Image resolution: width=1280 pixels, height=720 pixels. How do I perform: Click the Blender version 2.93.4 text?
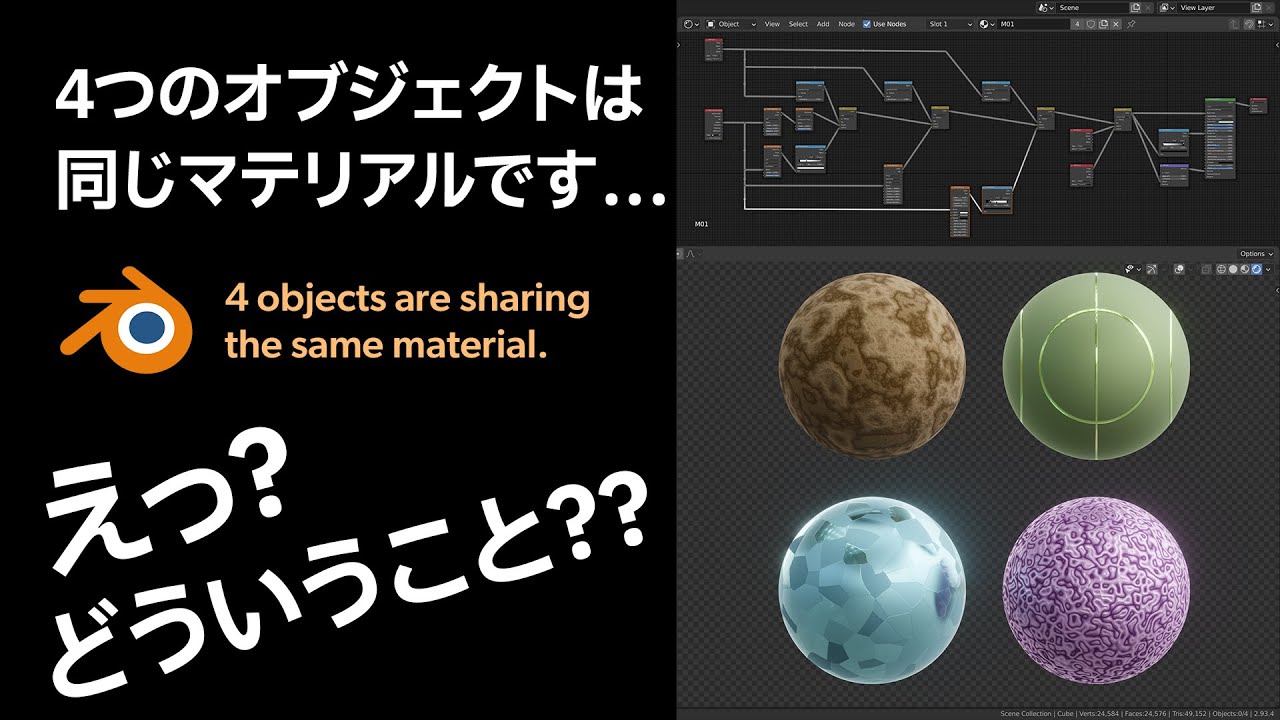(1263, 713)
